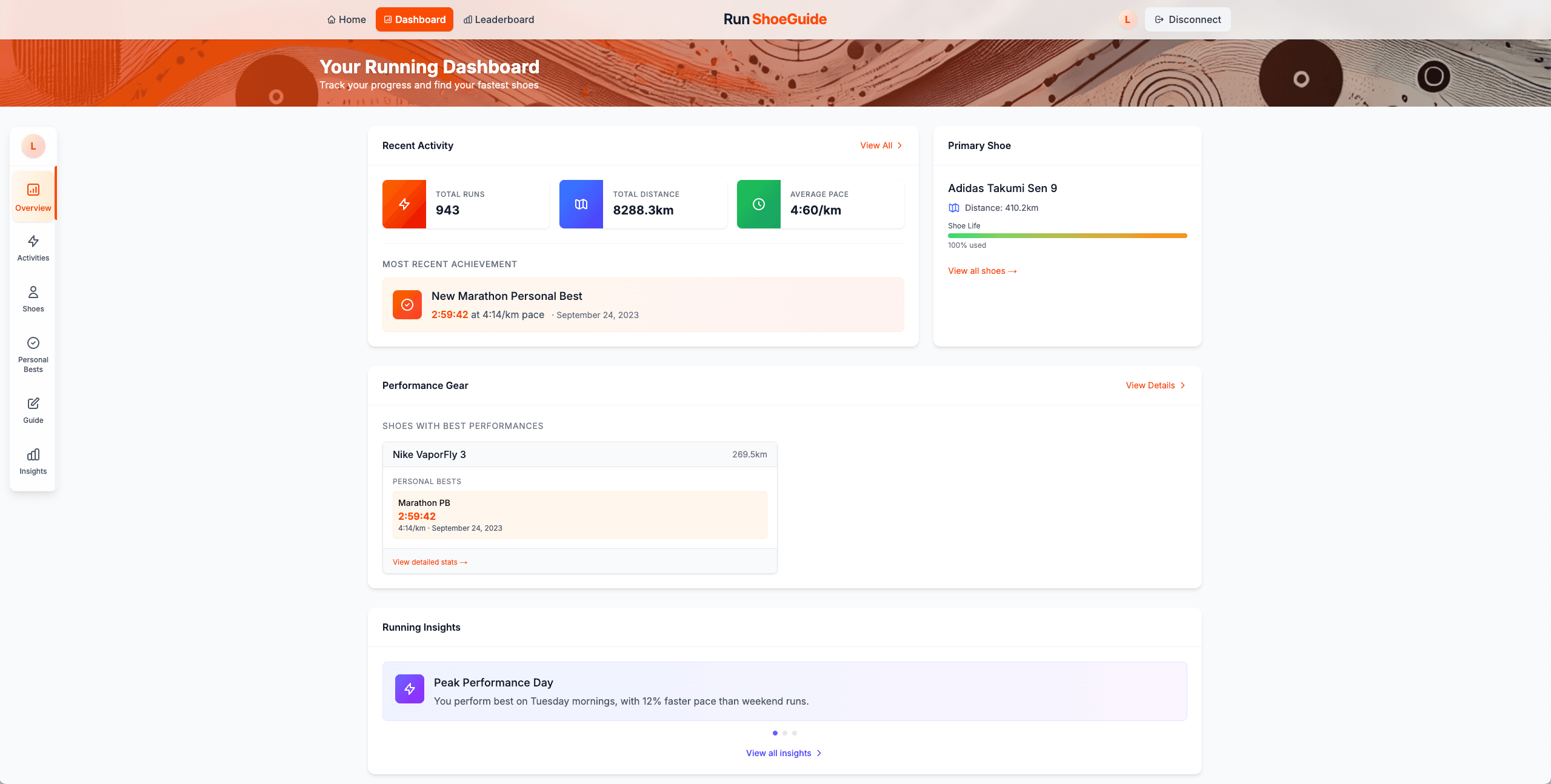
Task: Click the green Average Pace clock icon
Action: (x=758, y=204)
